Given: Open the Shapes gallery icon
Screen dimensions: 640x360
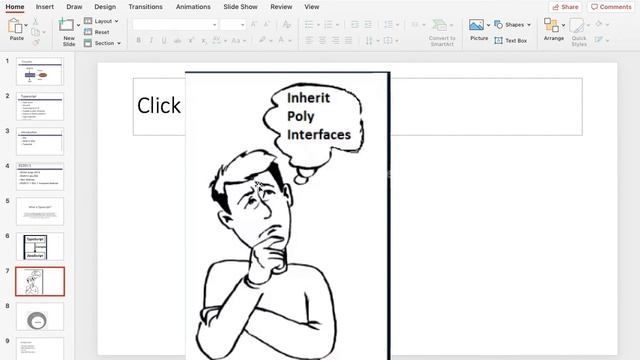Looking at the screenshot, I should [x=498, y=24].
